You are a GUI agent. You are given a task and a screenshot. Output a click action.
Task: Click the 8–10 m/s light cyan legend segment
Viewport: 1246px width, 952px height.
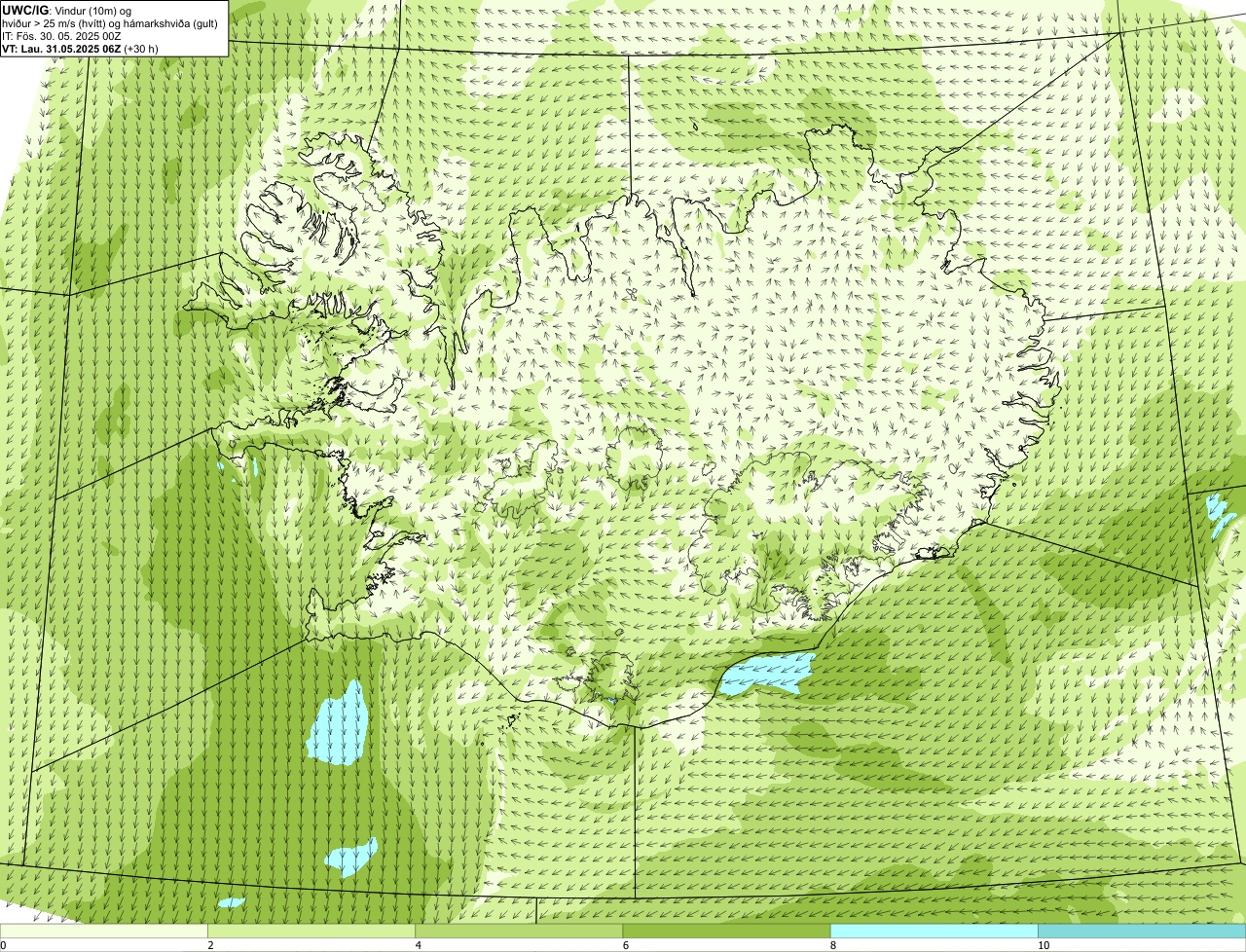click(934, 932)
